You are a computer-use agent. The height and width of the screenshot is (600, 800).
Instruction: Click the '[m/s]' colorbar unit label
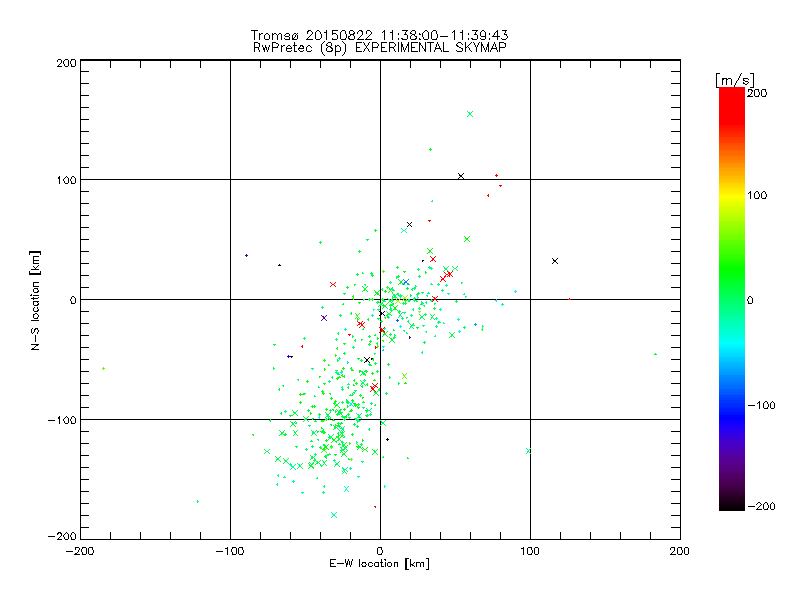[735, 80]
